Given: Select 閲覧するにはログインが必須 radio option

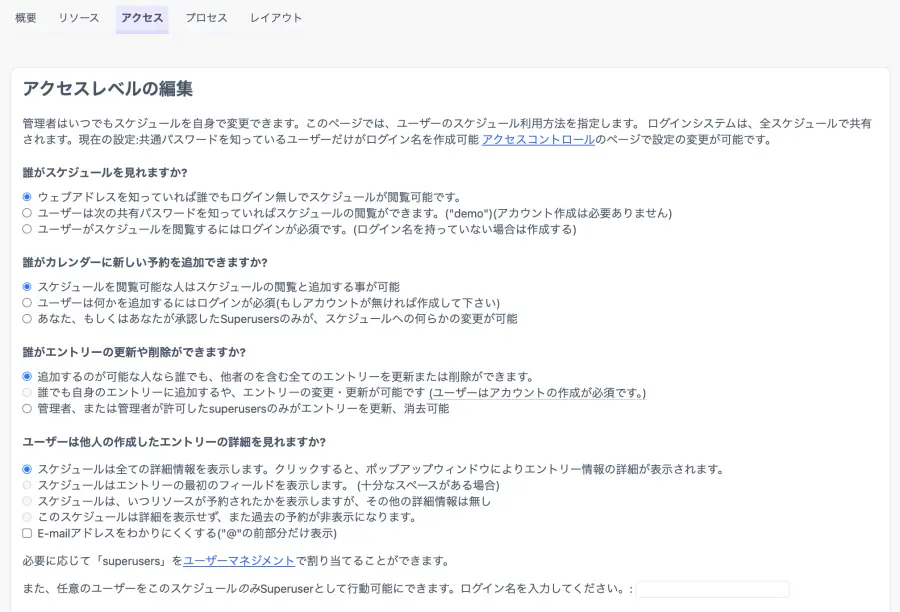Looking at the screenshot, I should tap(27, 229).
